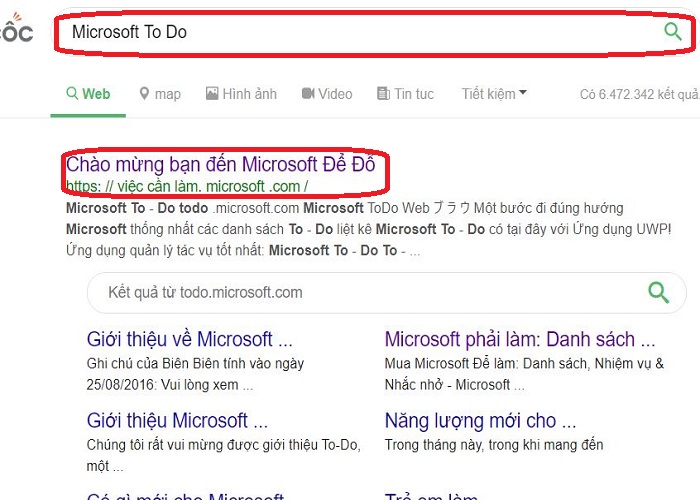The image size is (700, 500).
Task: Click the picture icon beside Hình ảnh
Action: (212, 93)
